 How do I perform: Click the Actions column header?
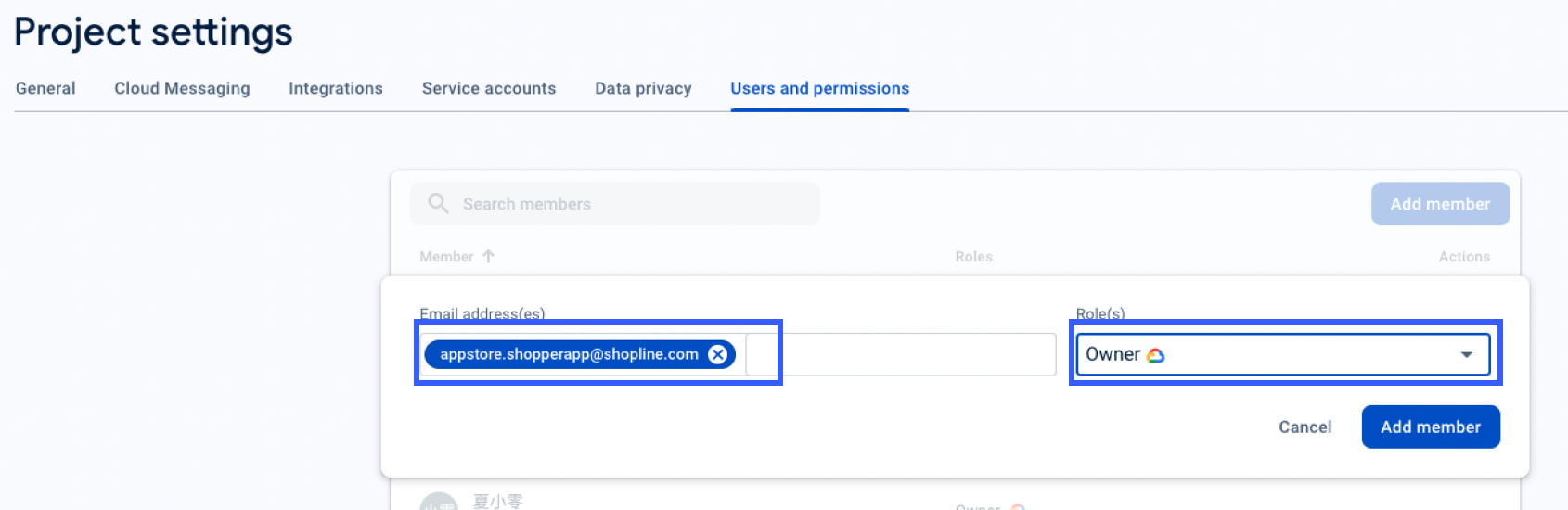coord(1464,257)
